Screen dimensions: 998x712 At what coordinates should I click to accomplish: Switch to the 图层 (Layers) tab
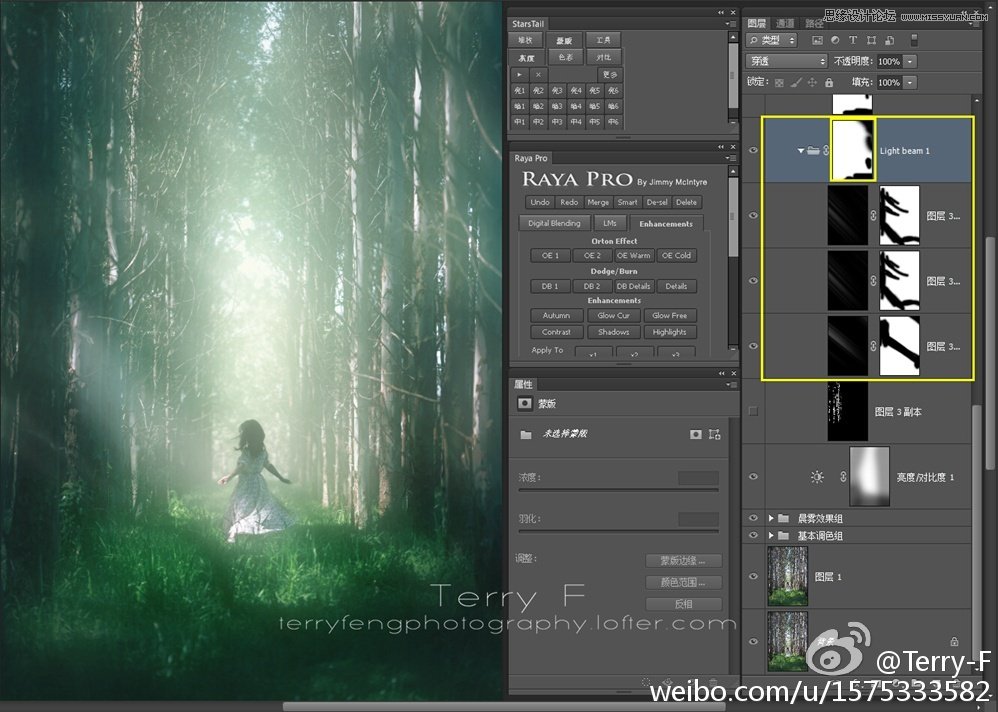(x=757, y=24)
